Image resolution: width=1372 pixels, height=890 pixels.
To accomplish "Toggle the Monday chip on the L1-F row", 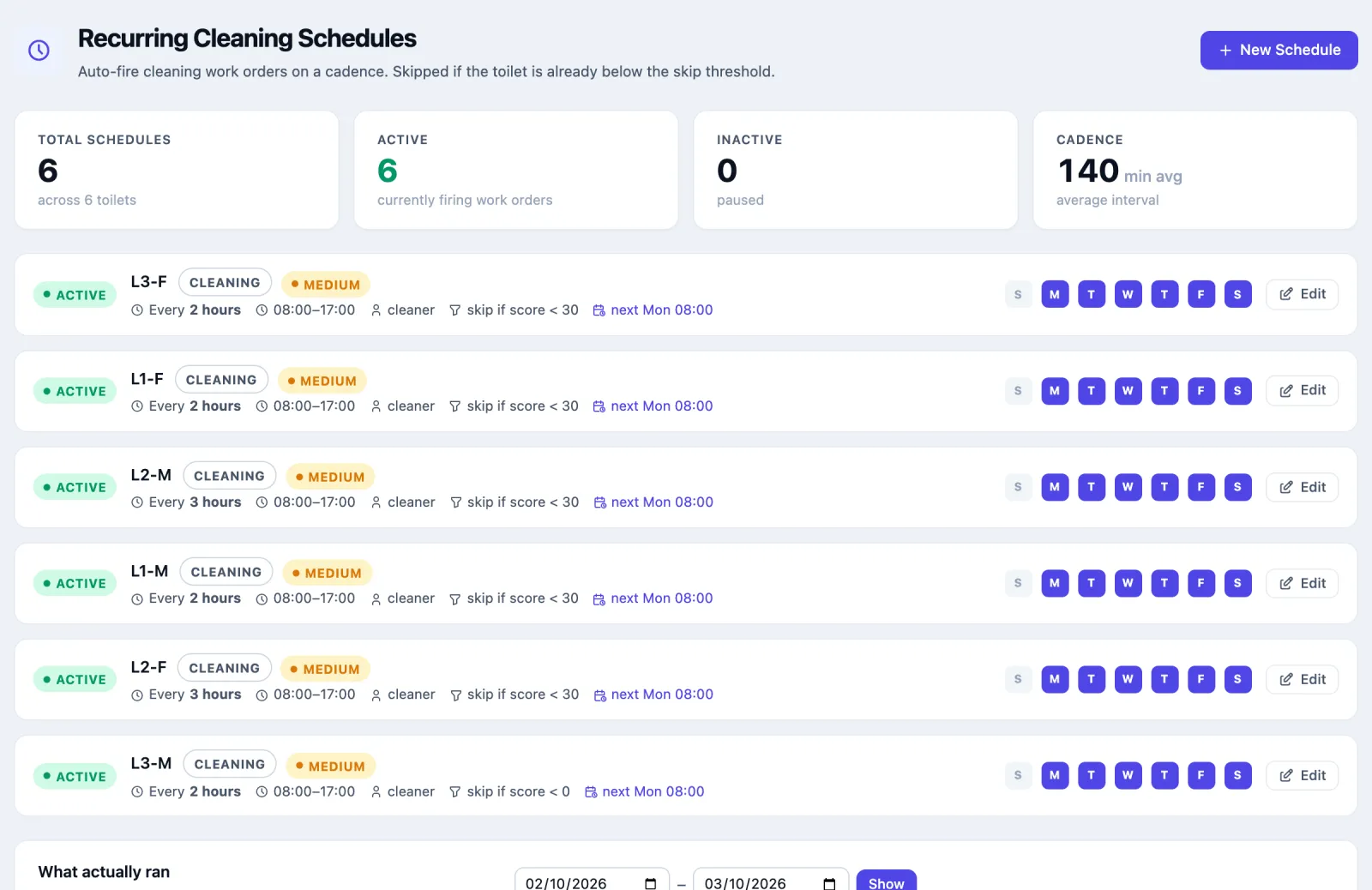I will point(1055,390).
